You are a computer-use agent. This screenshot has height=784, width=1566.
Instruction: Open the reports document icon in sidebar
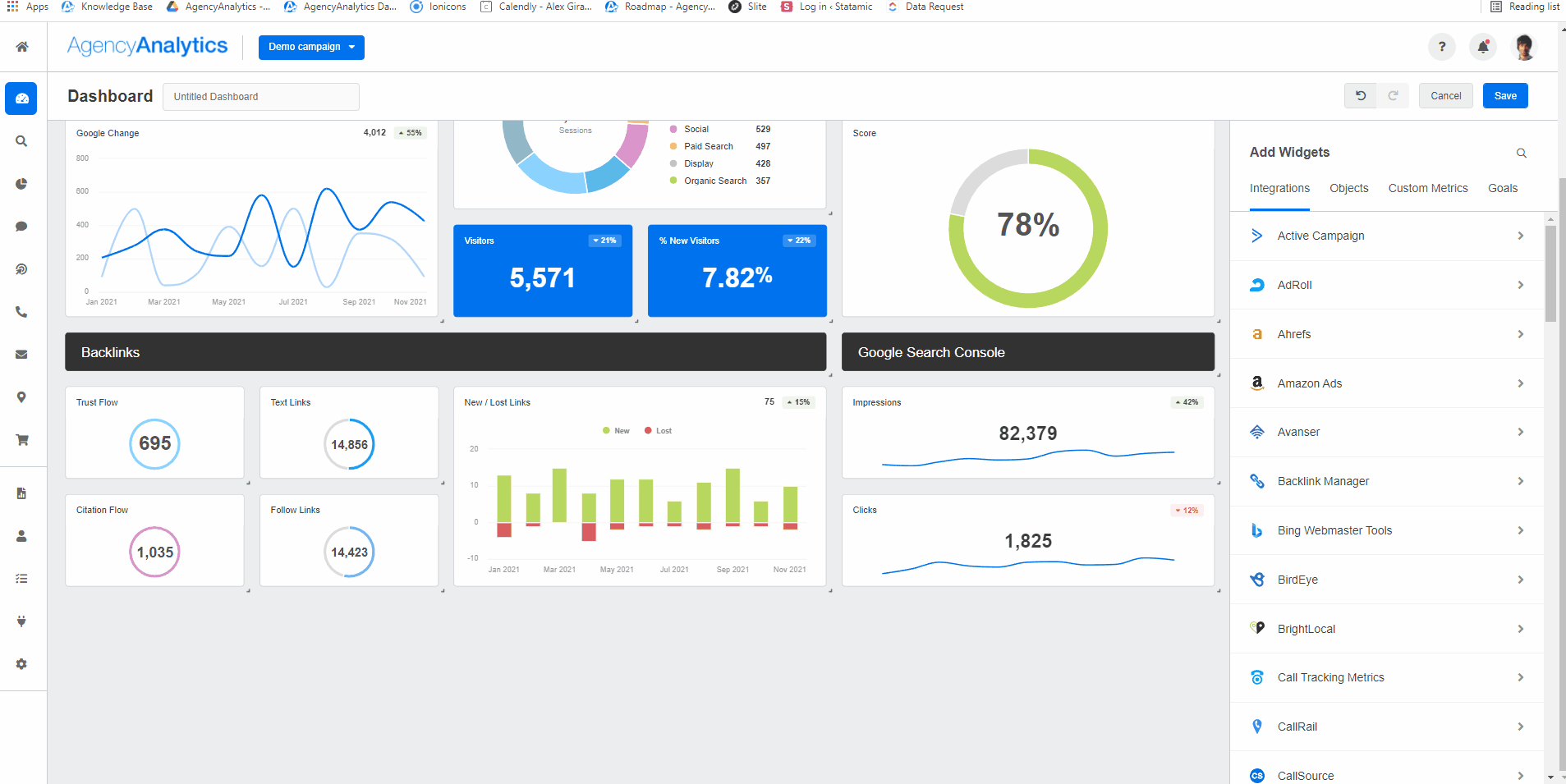coord(22,493)
